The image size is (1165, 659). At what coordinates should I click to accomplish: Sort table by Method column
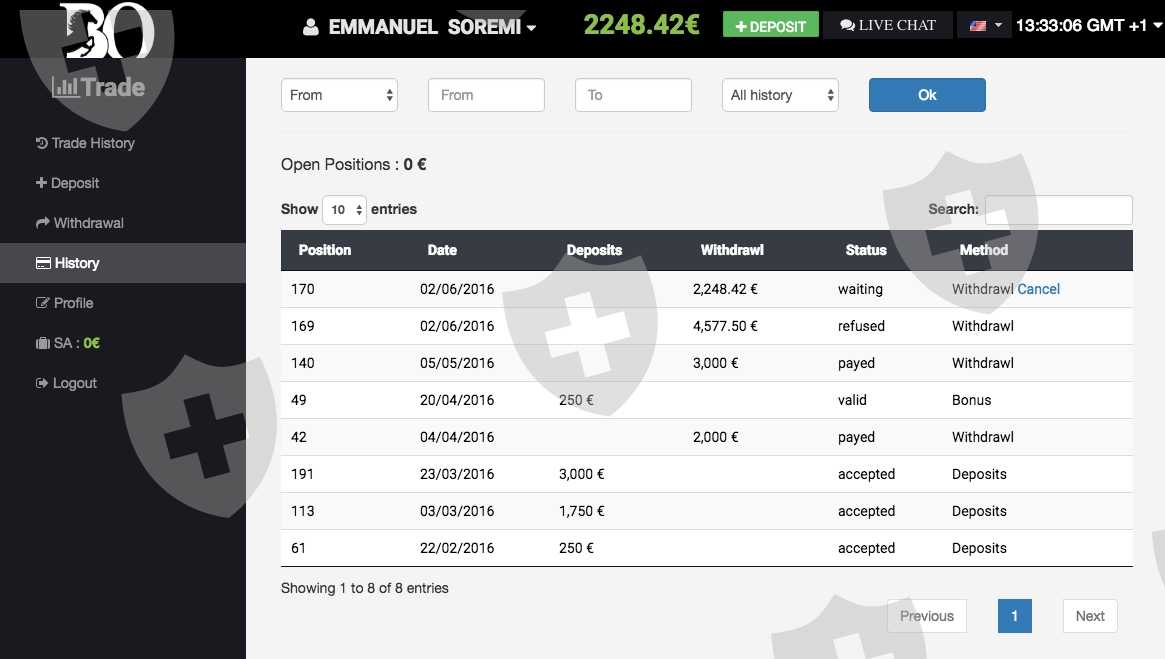(984, 250)
